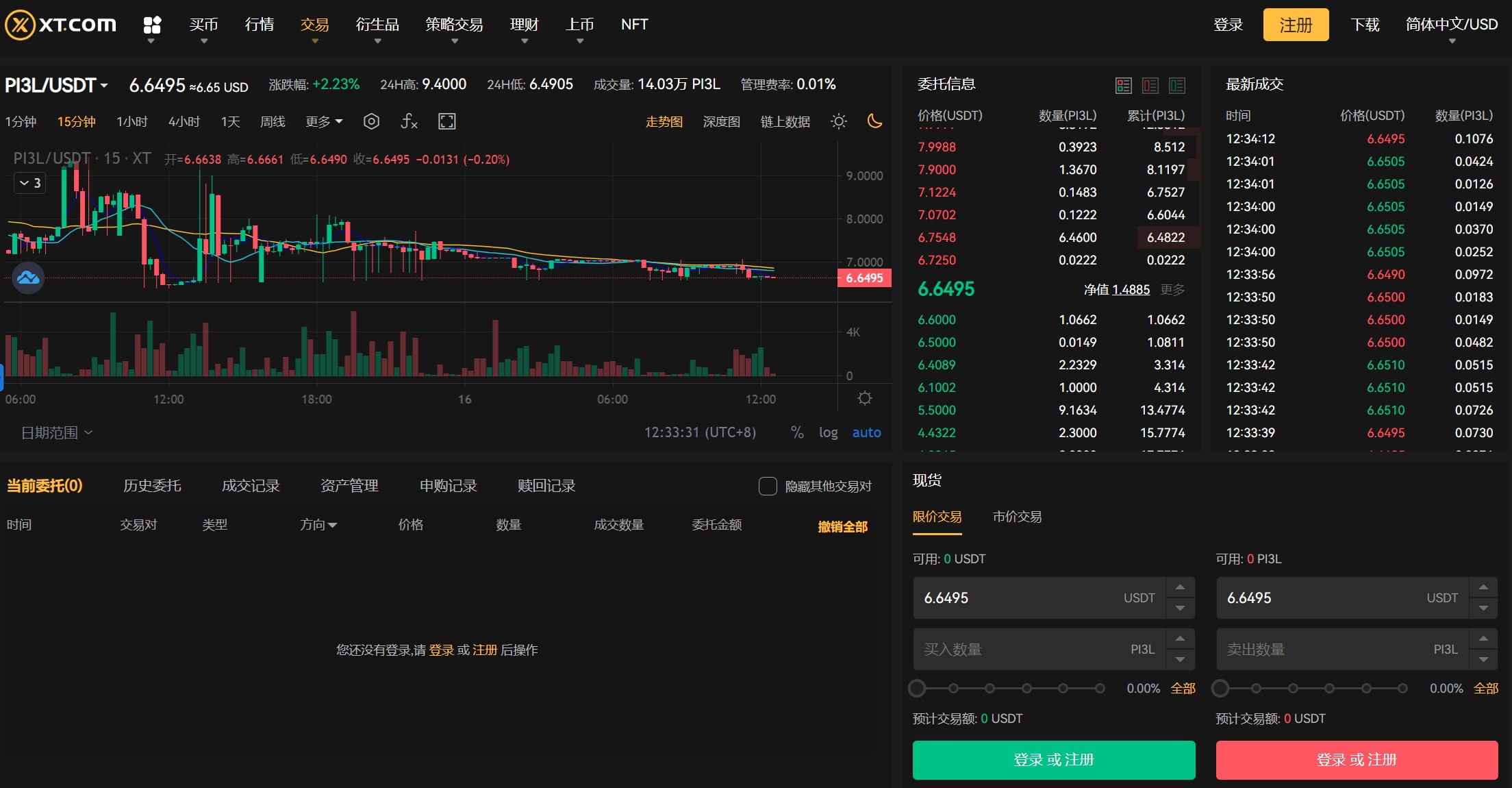Open the apps grid next to XT.com logo
Screen dimensions: 1512x788
tap(152, 24)
